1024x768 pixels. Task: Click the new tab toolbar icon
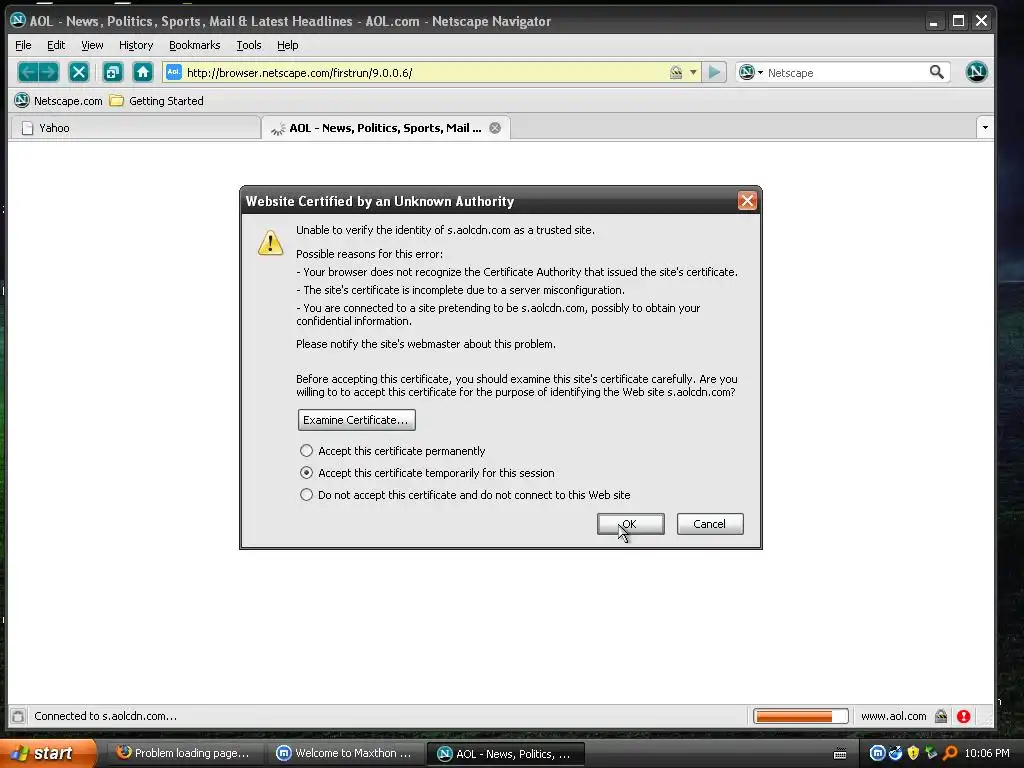click(113, 72)
